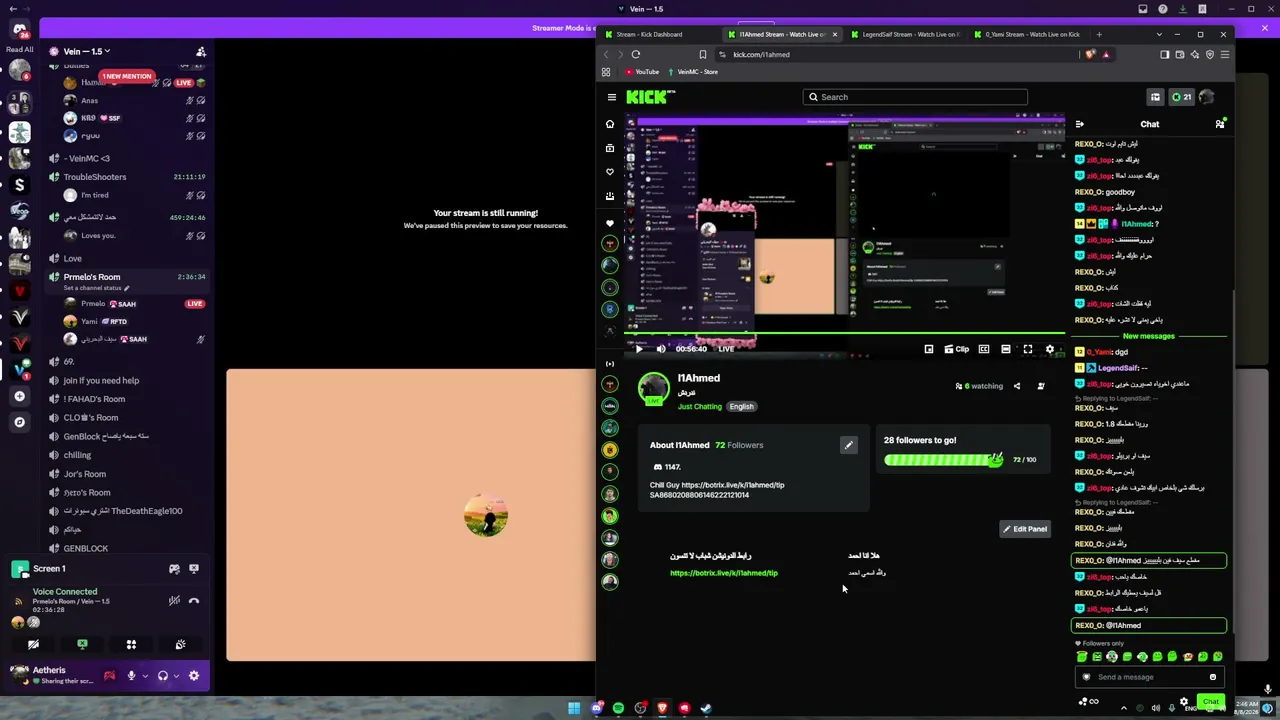Viewport: 1280px width, 720px height.
Task: Expand the Vein — 1.5 server dropdown
Action: coord(87,51)
